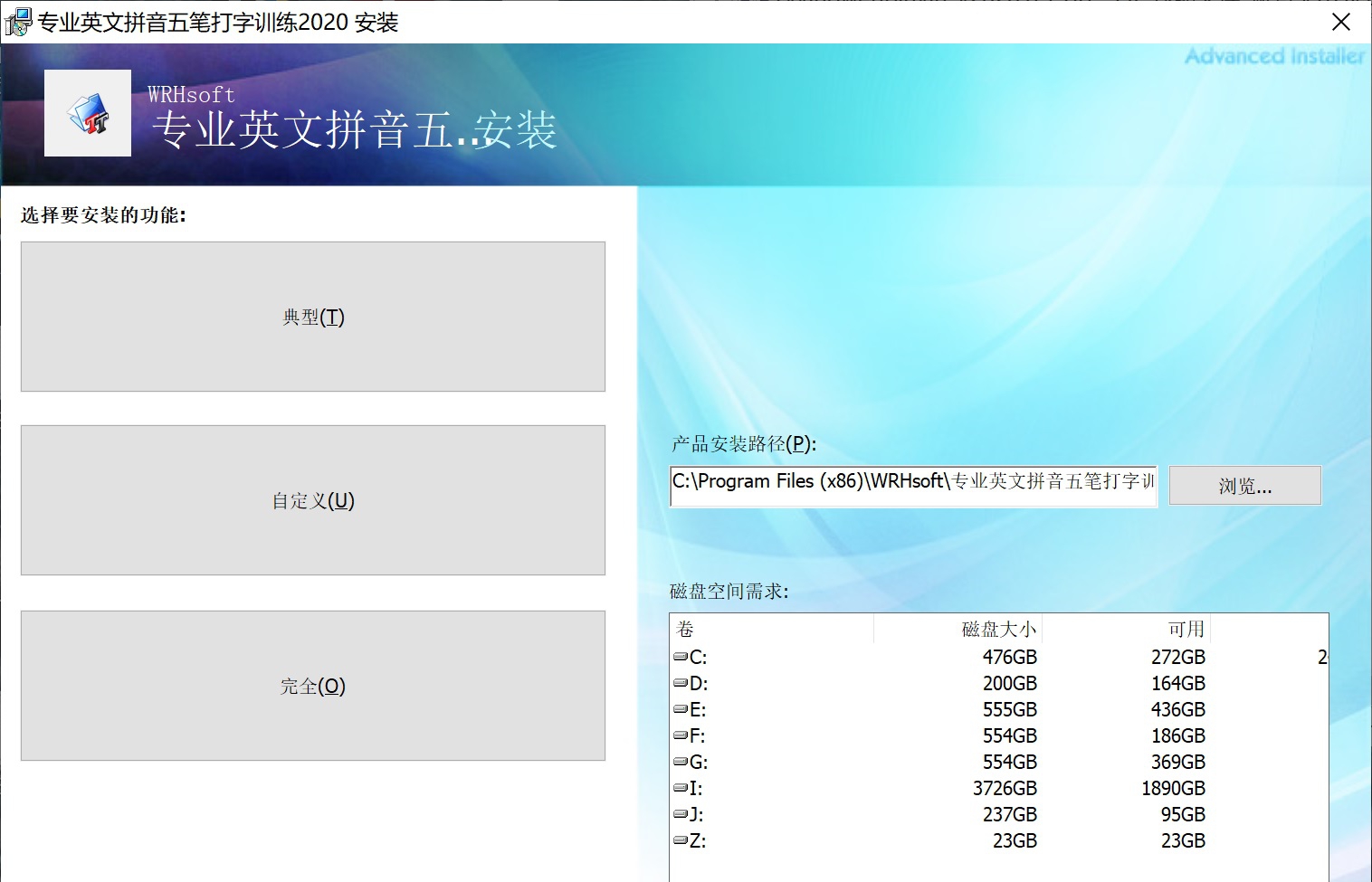Choose the 完全(O) installation option

(312, 686)
